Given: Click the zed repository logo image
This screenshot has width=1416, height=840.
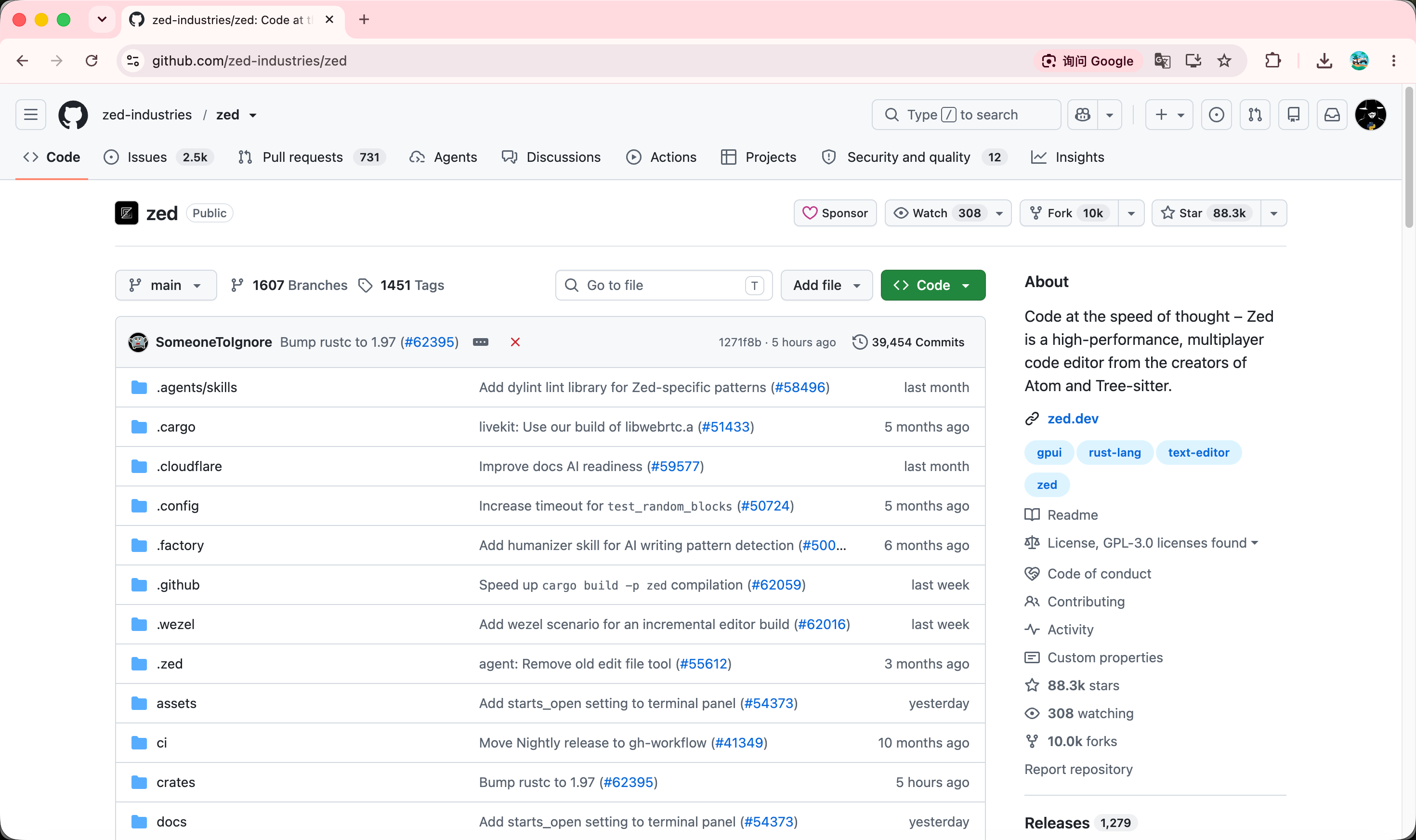Looking at the screenshot, I should [127, 213].
